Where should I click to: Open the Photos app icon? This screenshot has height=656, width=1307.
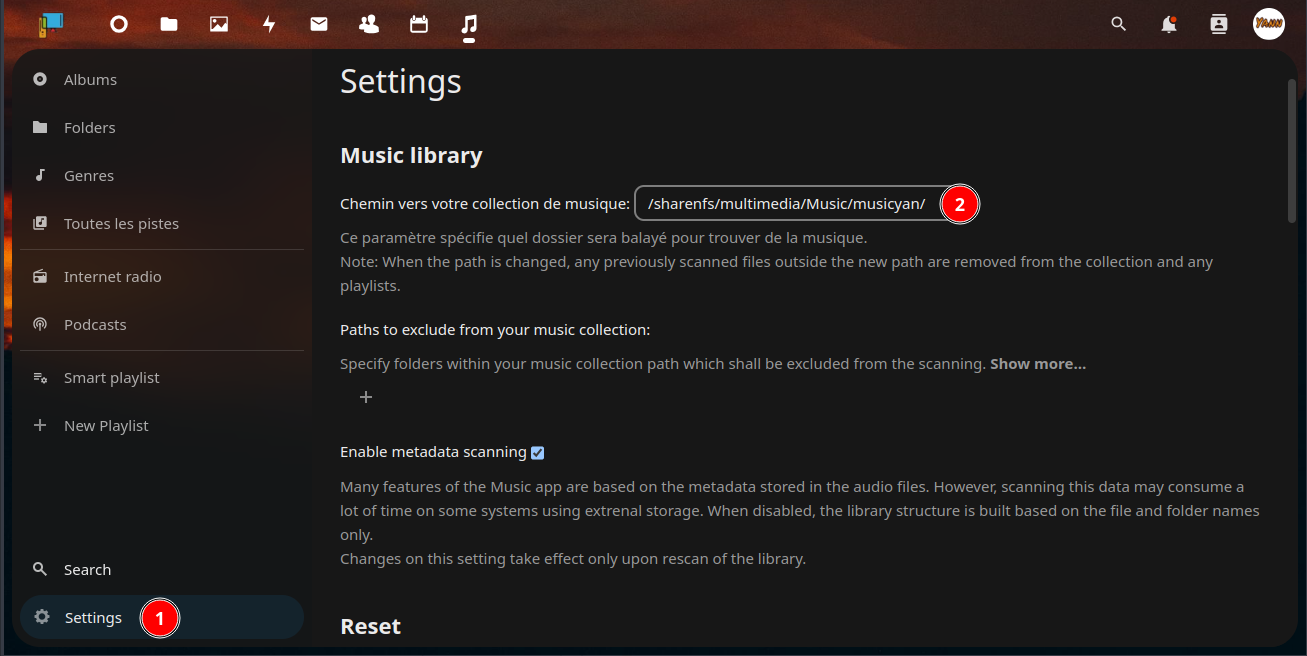pos(219,24)
